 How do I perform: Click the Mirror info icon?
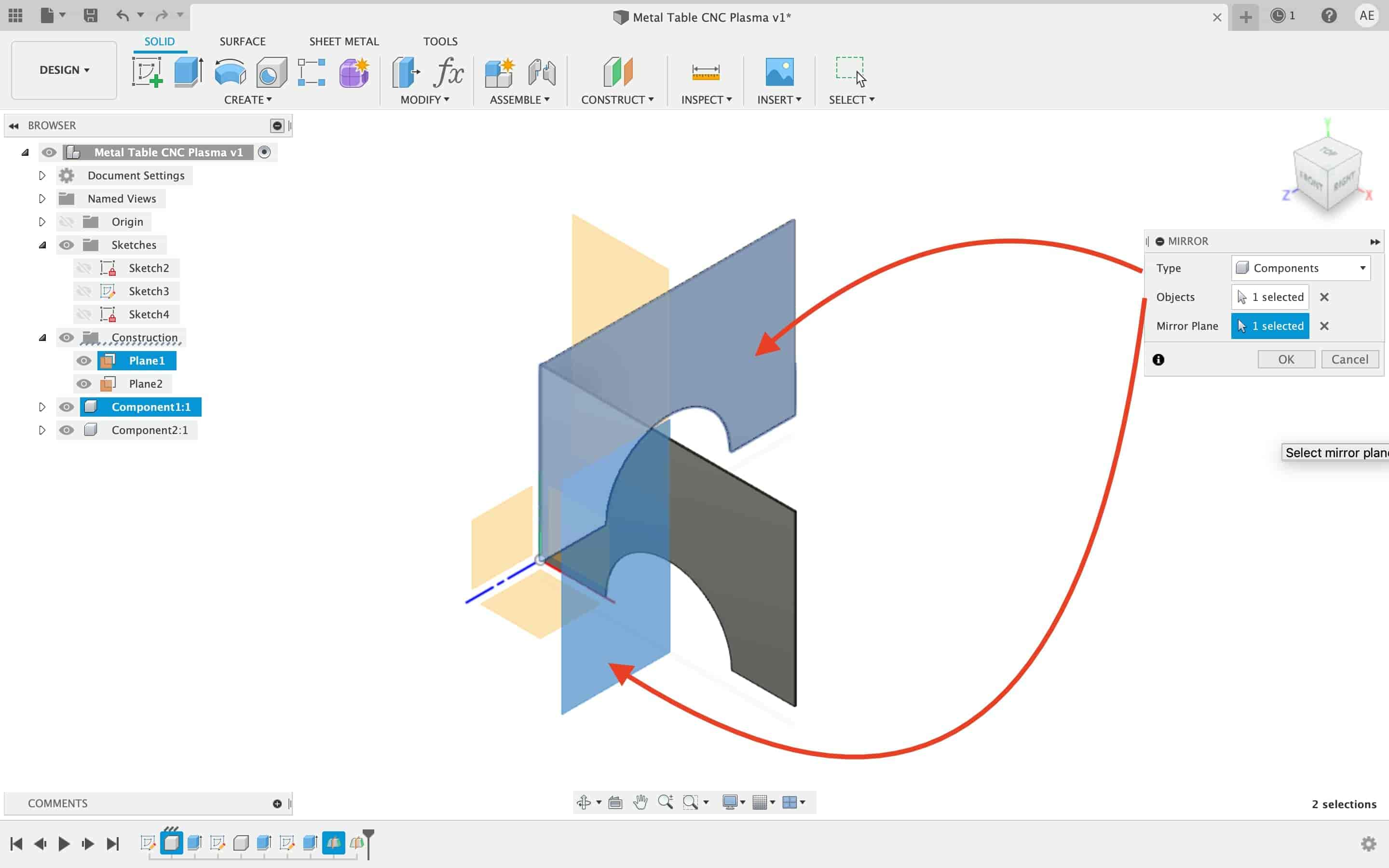coord(1158,359)
